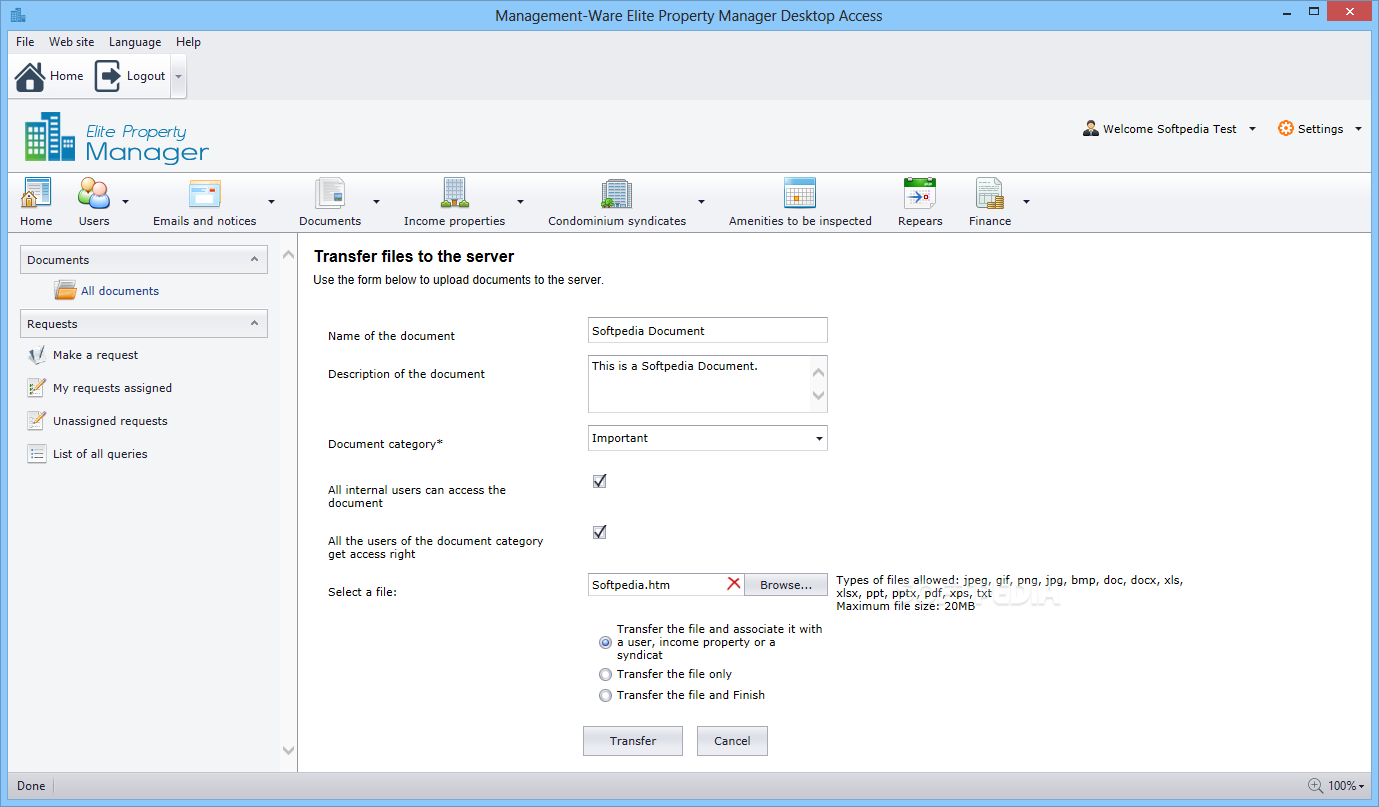Open the Repears icon

(919, 193)
